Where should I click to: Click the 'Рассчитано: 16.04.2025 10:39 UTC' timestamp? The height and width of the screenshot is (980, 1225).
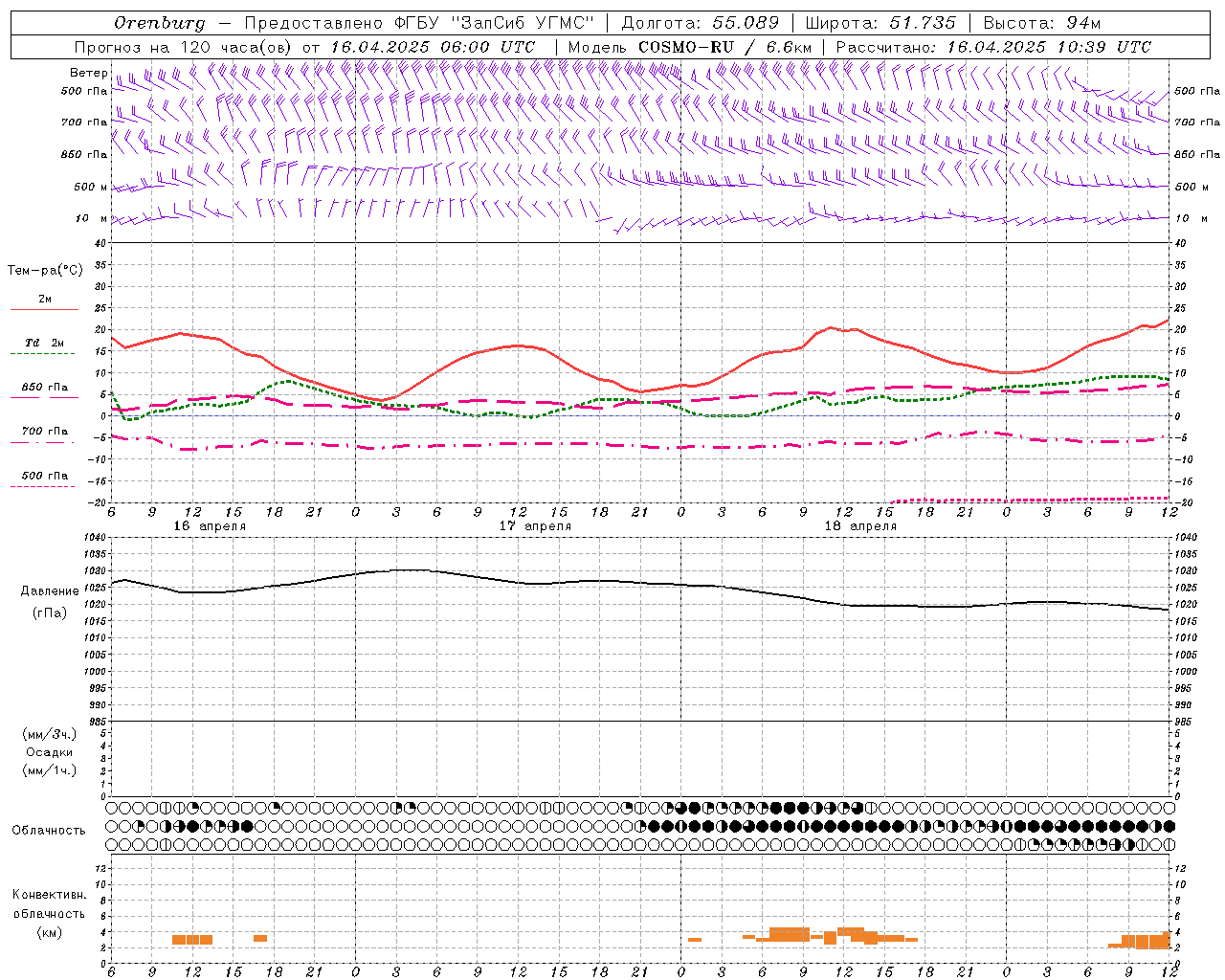[x=993, y=47]
